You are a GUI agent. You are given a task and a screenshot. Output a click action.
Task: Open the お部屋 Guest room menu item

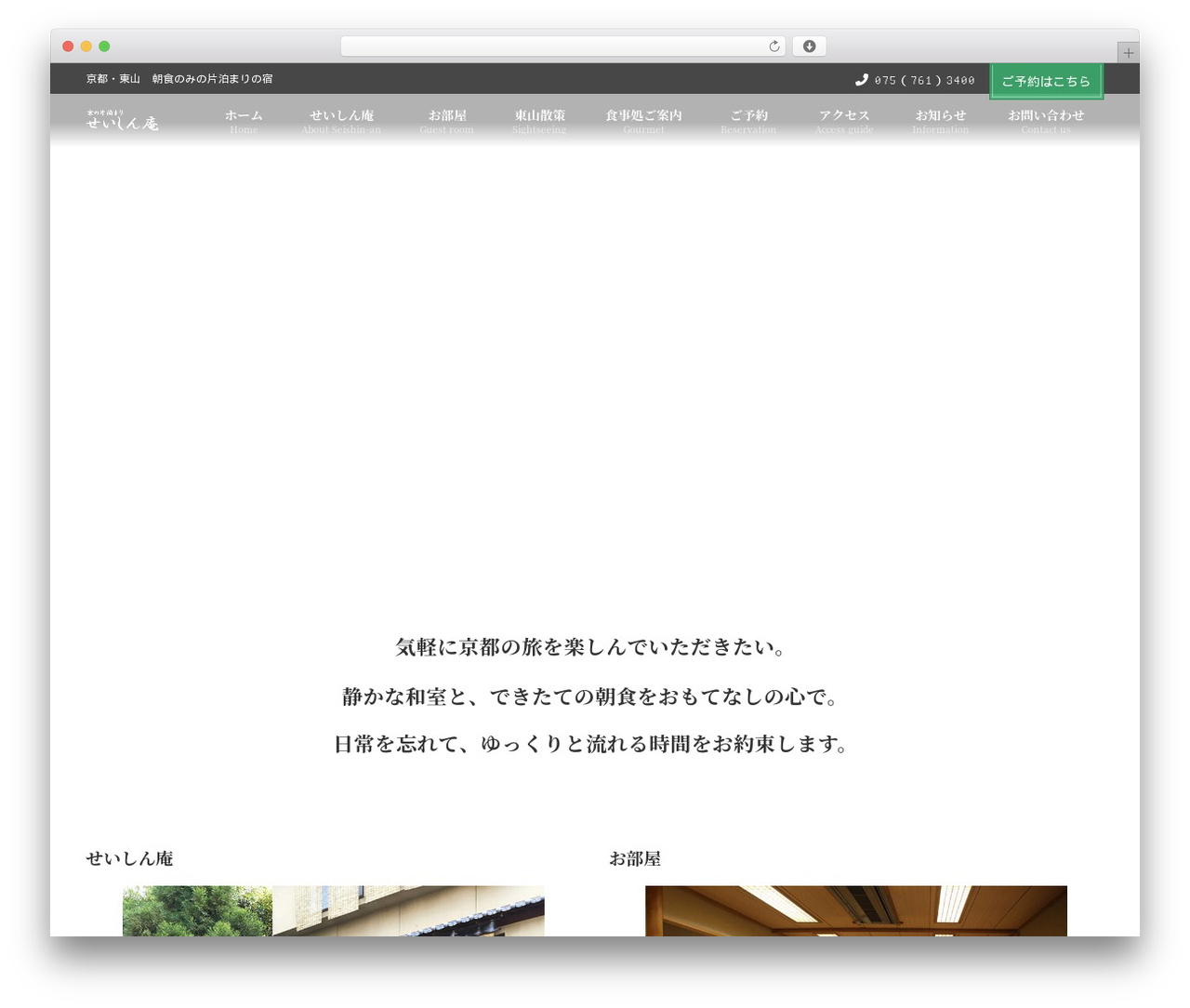coord(446,121)
